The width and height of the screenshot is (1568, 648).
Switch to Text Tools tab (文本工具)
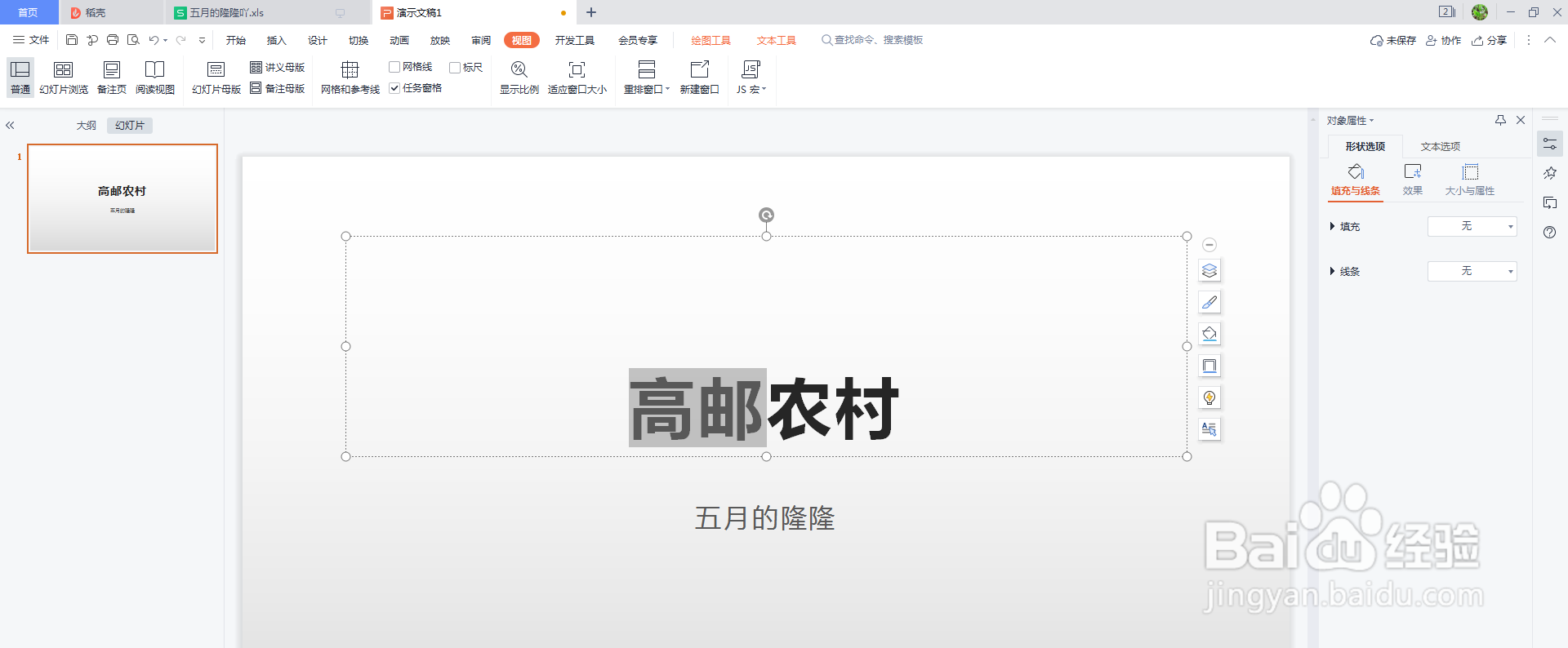pos(776,40)
